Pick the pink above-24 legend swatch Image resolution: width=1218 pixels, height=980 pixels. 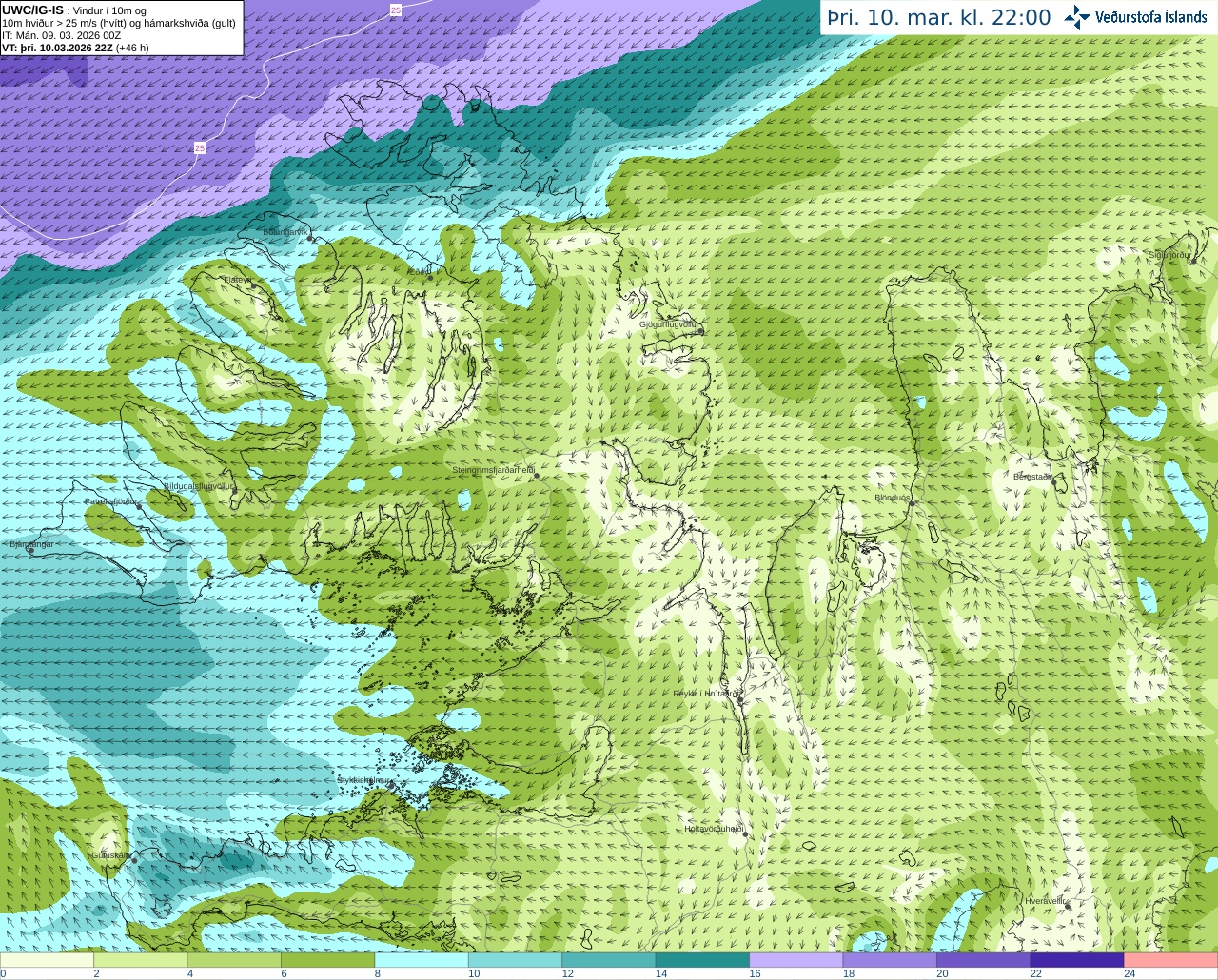tap(1171, 960)
